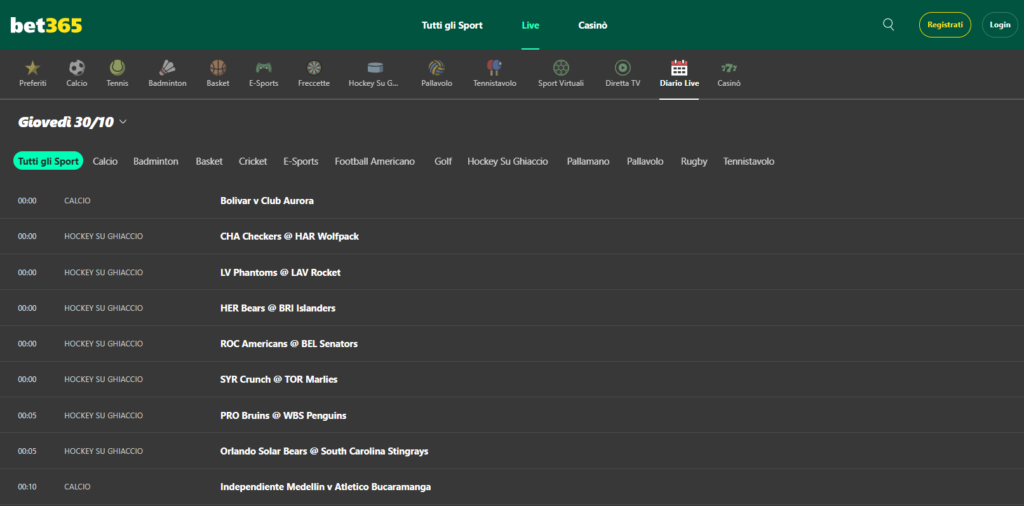The height and width of the screenshot is (506, 1024).
Task: Select the Badminton shuttlecock icon
Action: pyautogui.click(x=167, y=68)
